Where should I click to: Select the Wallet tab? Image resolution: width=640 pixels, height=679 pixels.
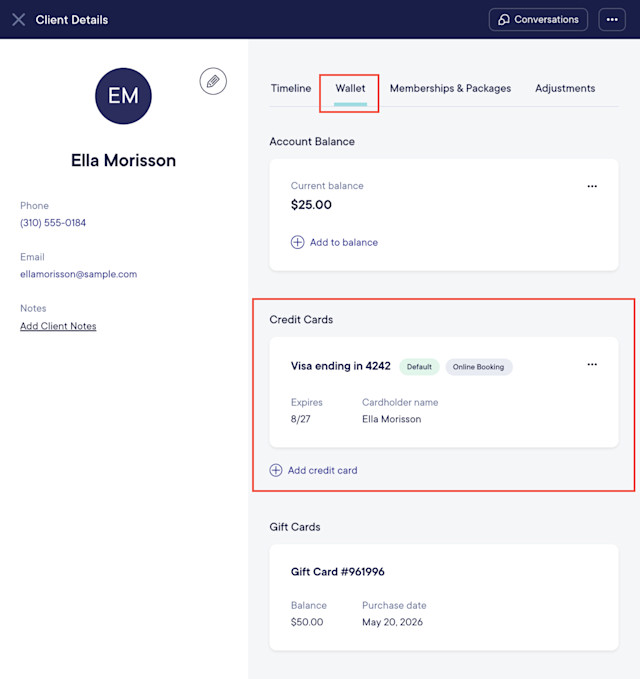[x=350, y=88]
